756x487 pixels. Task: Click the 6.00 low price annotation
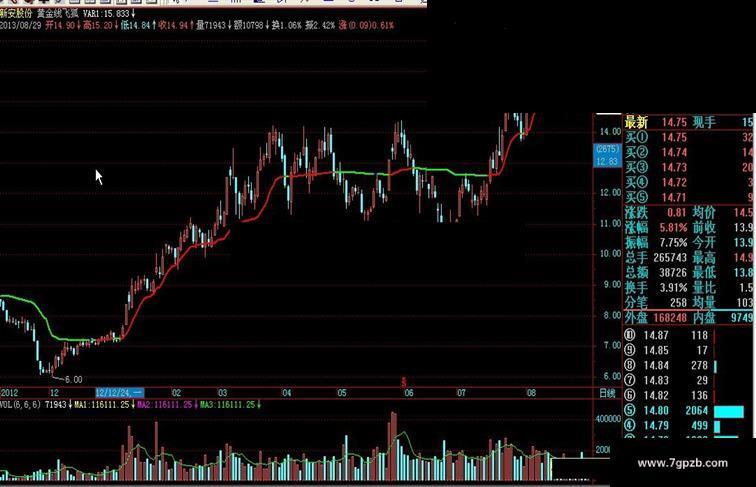coord(73,379)
